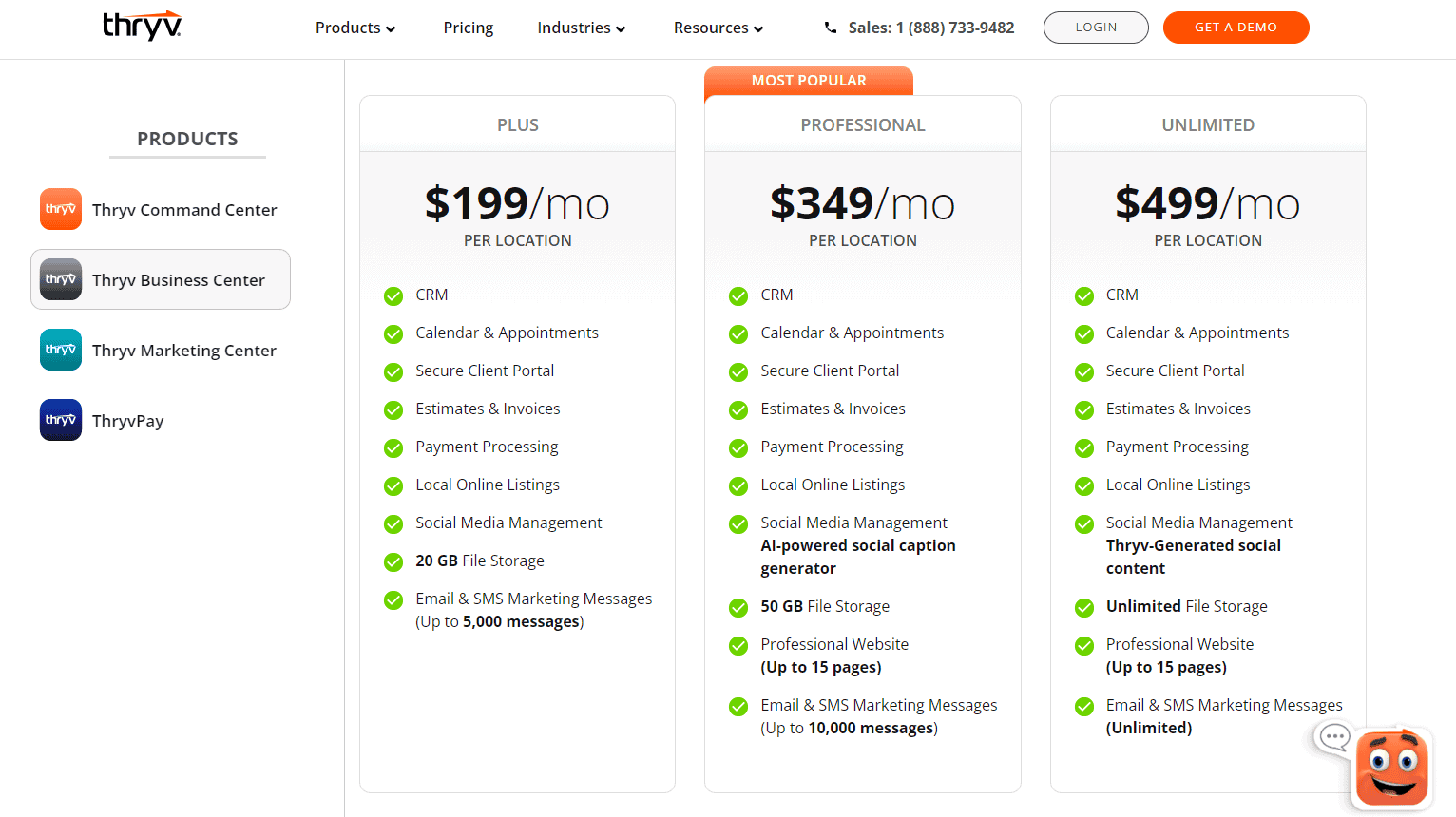Click the Thryv Business Center sidebar icon

pos(60,278)
